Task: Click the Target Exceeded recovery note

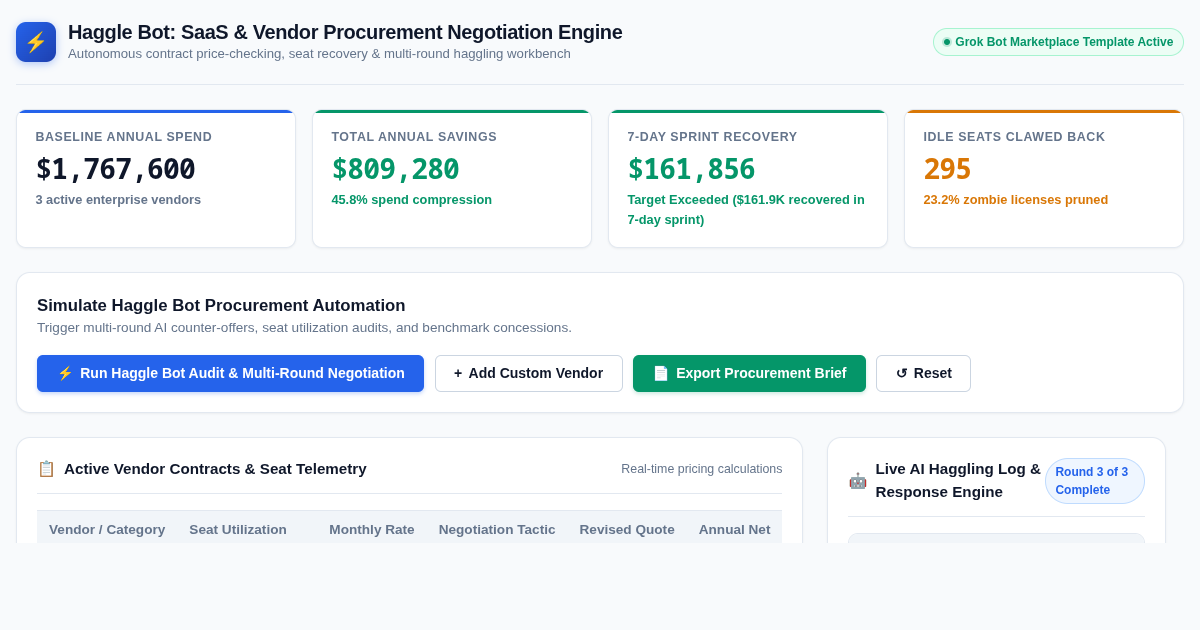Action: click(x=746, y=210)
